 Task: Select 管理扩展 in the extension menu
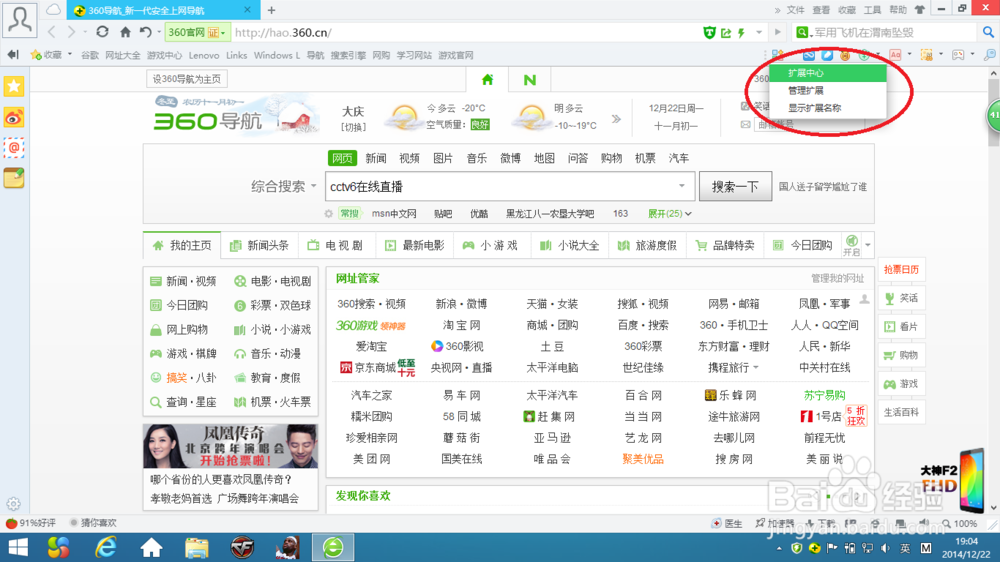click(x=828, y=91)
